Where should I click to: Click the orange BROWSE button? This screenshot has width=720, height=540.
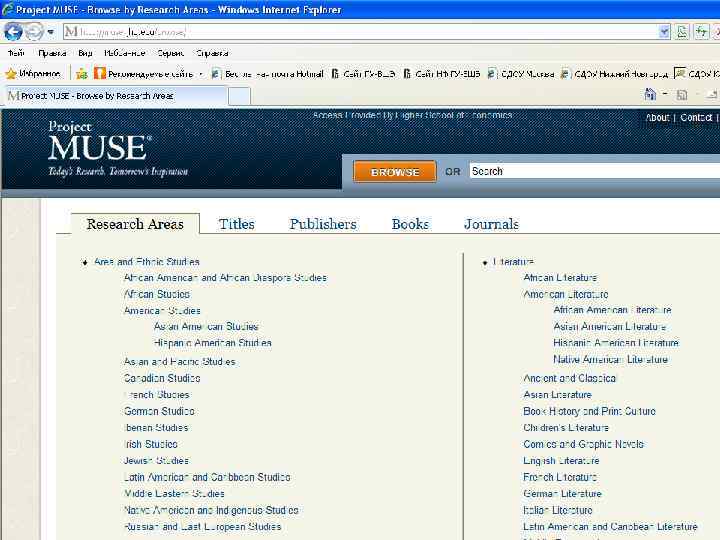(394, 172)
